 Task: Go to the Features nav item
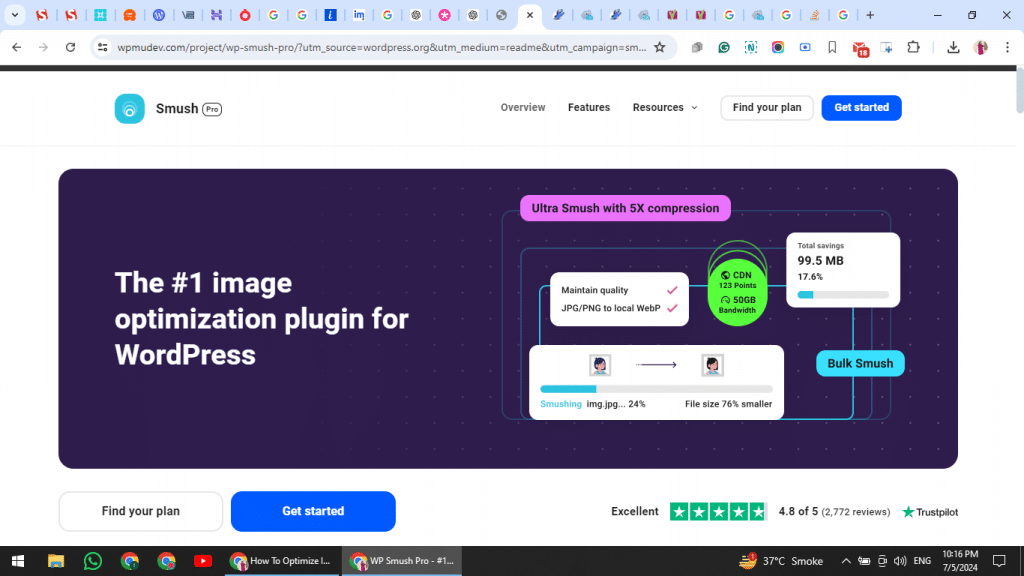pos(589,108)
